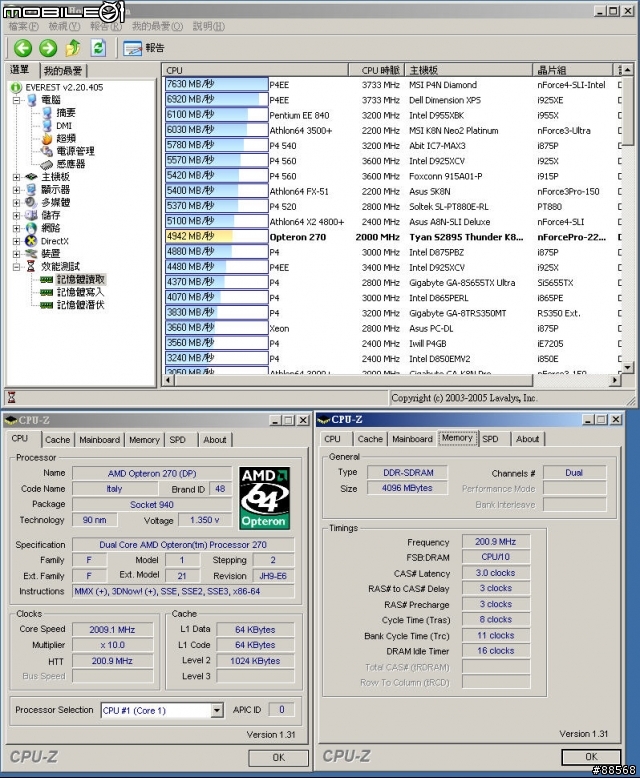Click the Frequency 200.9 MHz field
This screenshot has height=778, width=640.
tap(496, 542)
